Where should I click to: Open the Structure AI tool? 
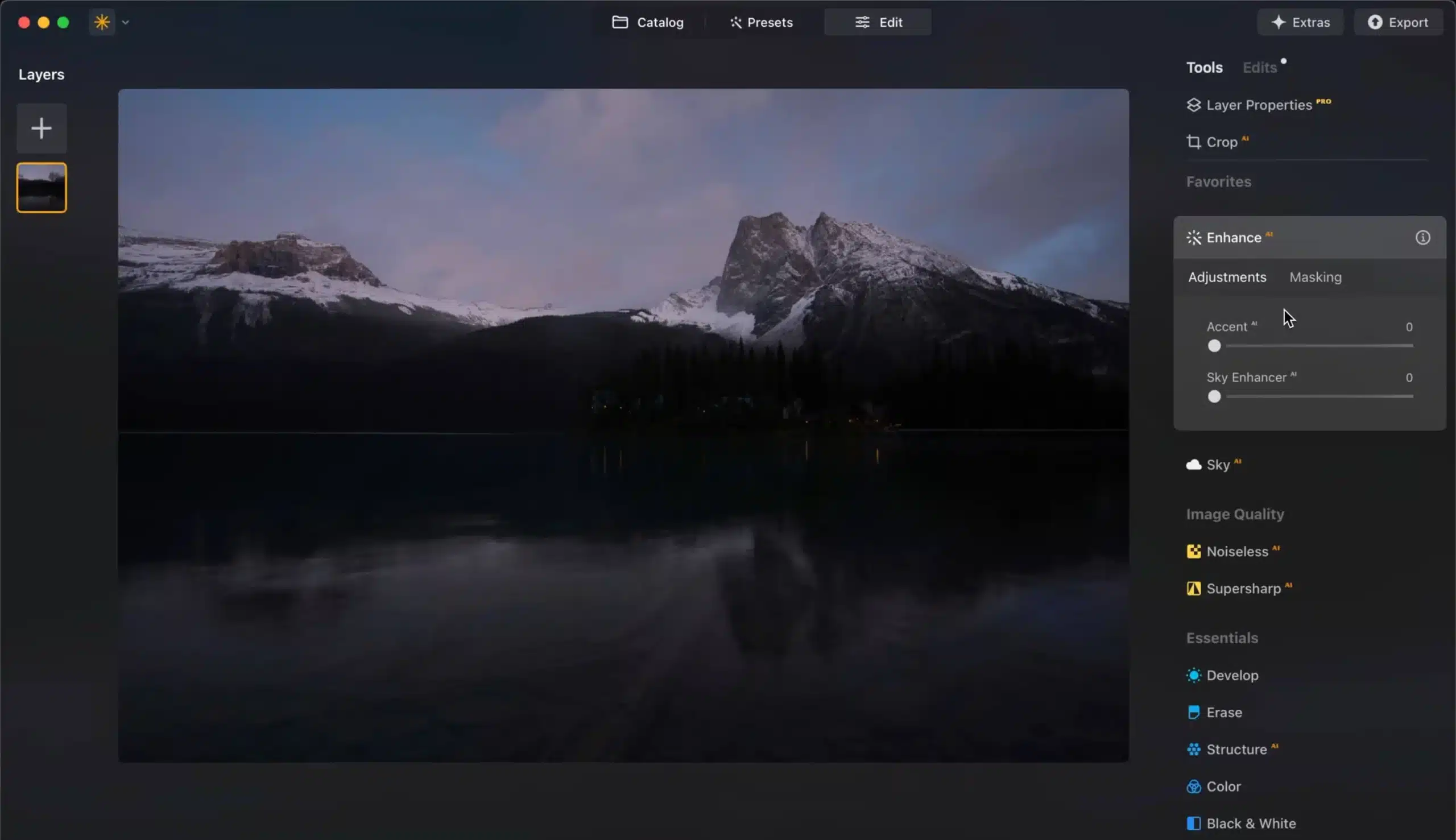point(1237,749)
